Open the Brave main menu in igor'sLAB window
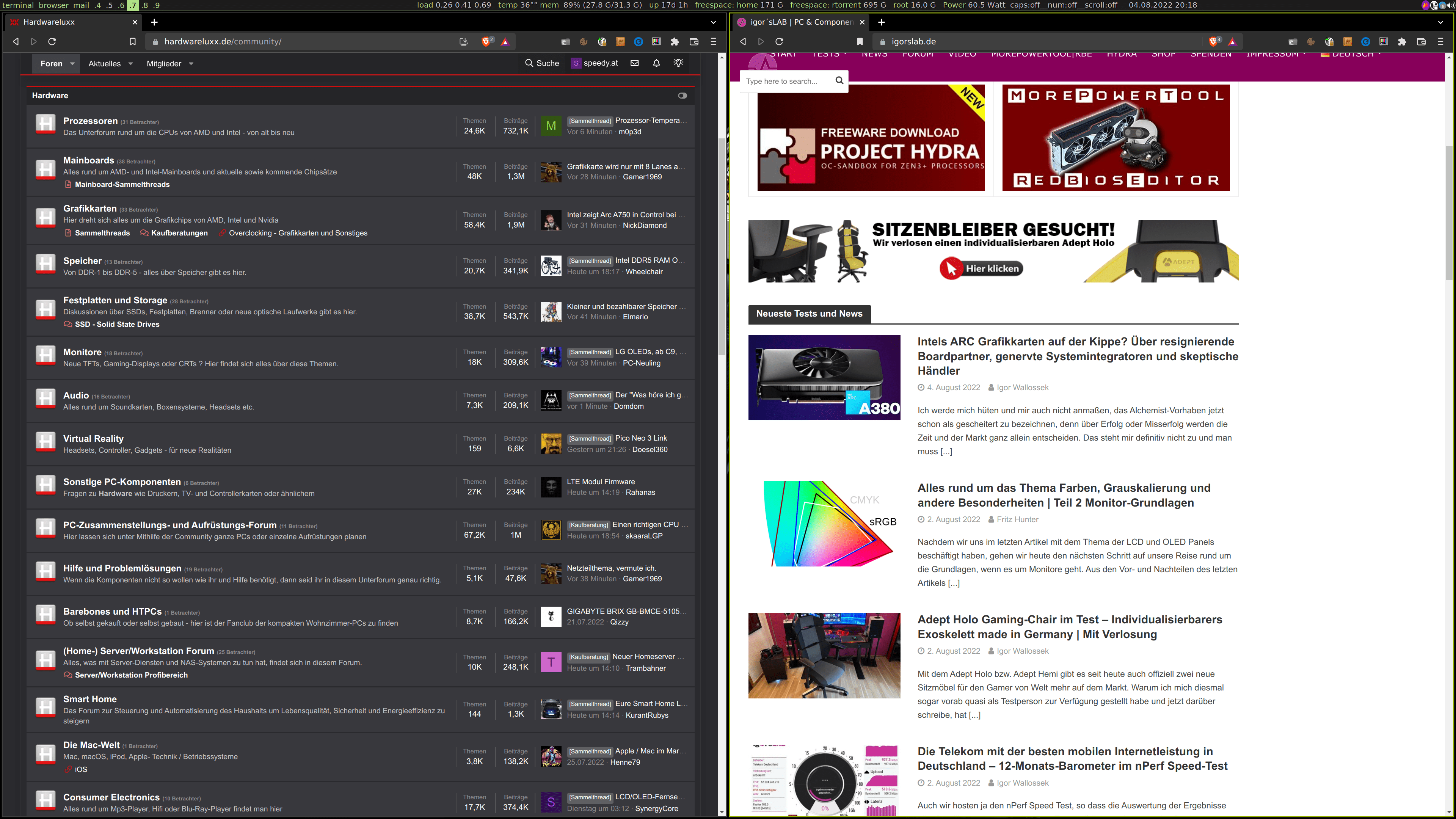Image resolution: width=1456 pixels, height=819 pixels. coord(1441,41)
